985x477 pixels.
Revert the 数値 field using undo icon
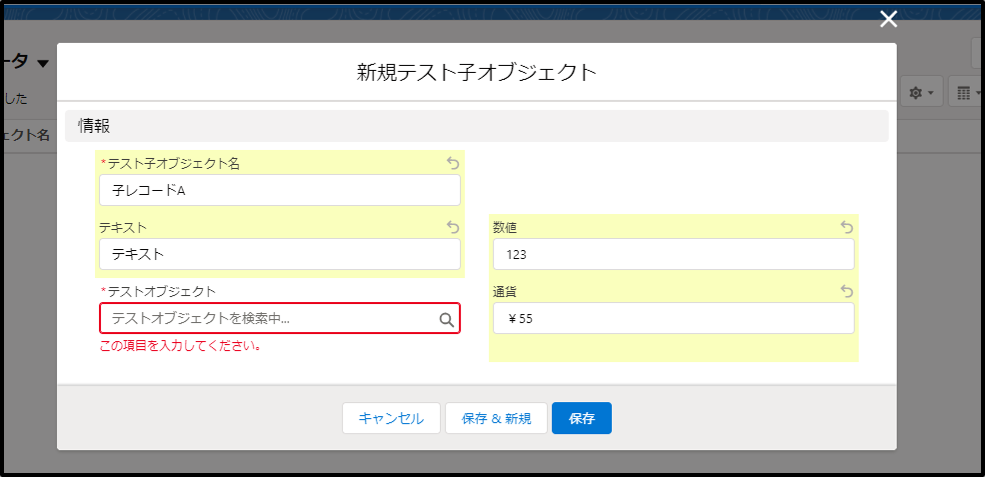pos(846,227)
